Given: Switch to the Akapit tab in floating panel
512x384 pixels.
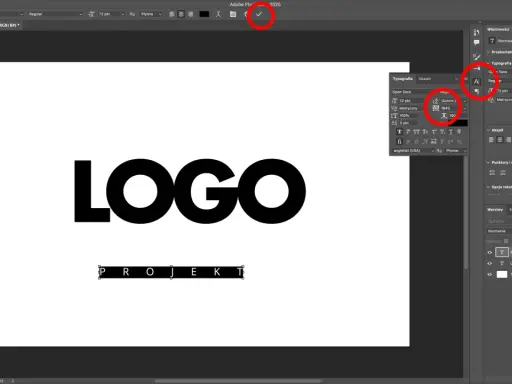Looking at the screenshot, I should (x=424, y=79).
